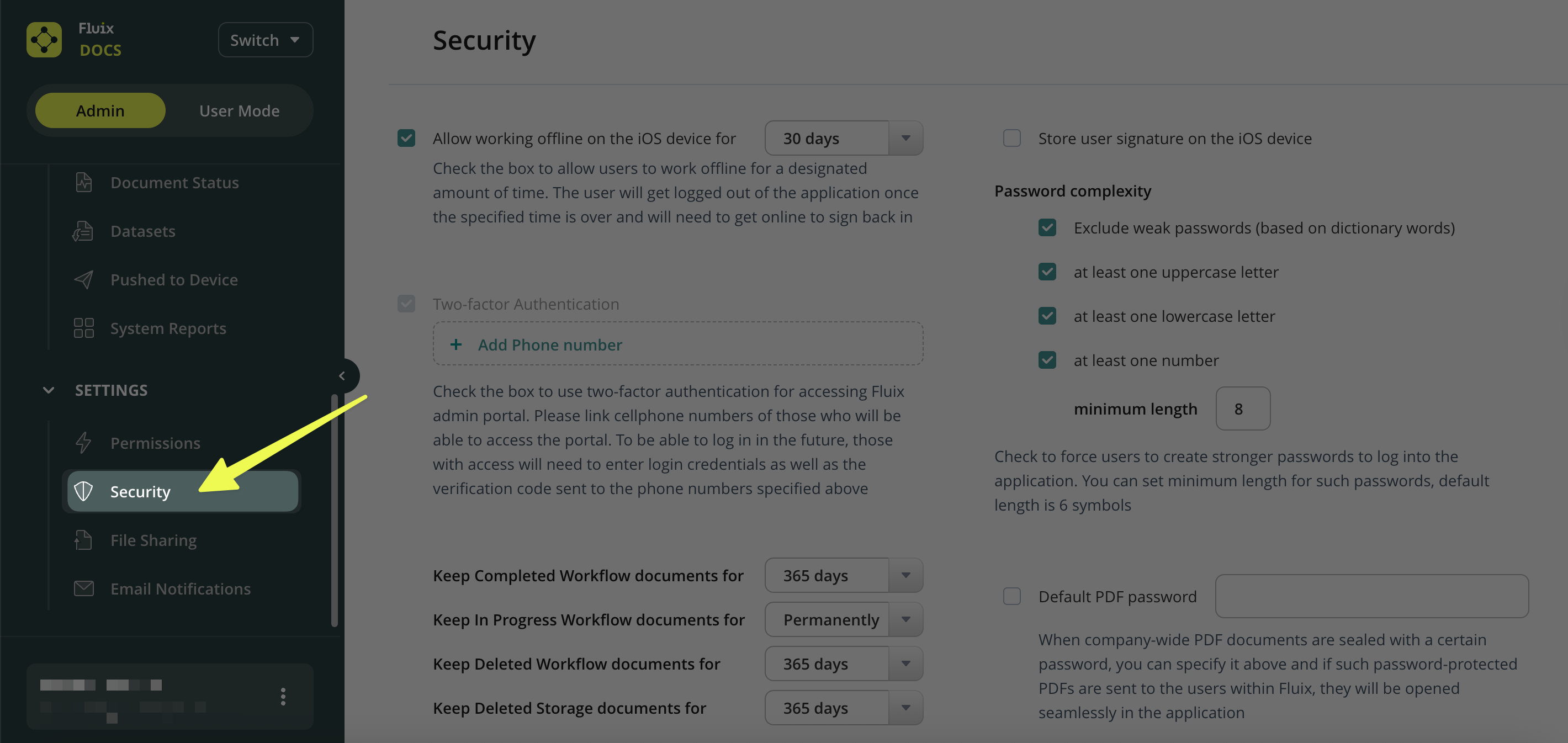This screenshot has width=1568, height=743.
Task: Switch to the User Mode tab
Action: (239, 111)
